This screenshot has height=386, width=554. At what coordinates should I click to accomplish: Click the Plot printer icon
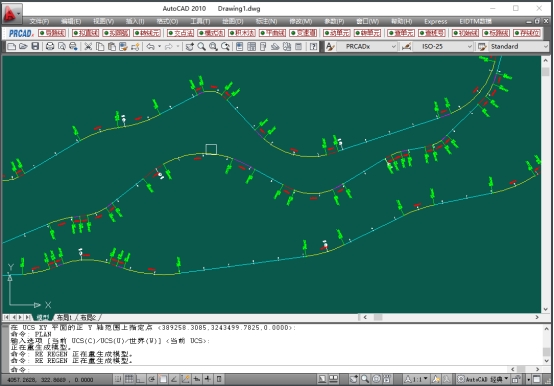click(50, 46)
